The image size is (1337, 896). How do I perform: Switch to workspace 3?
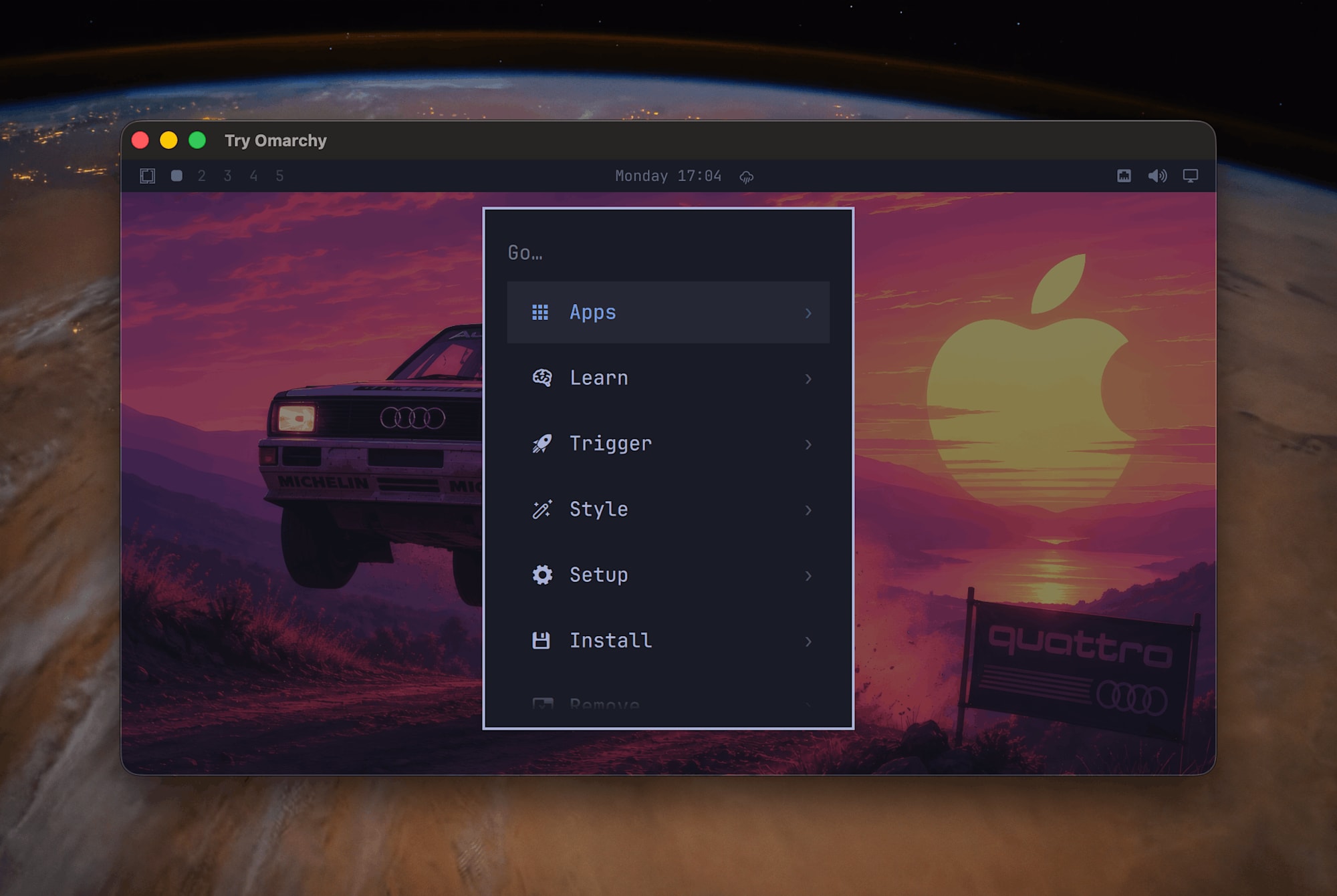pyautogui.click(x=228, y=176)
